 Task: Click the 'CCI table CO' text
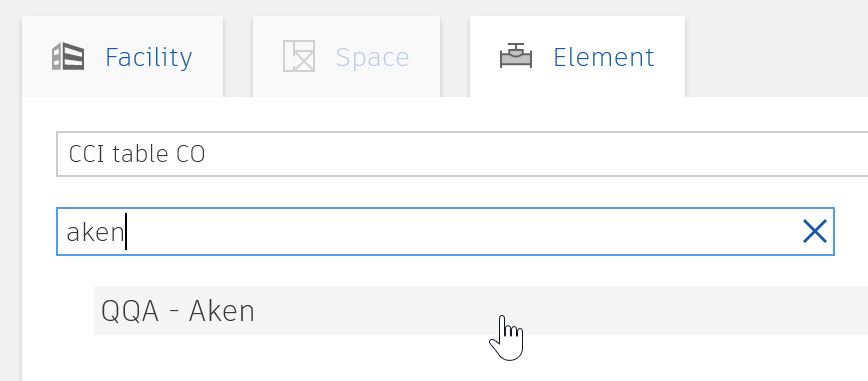(137, 154)
